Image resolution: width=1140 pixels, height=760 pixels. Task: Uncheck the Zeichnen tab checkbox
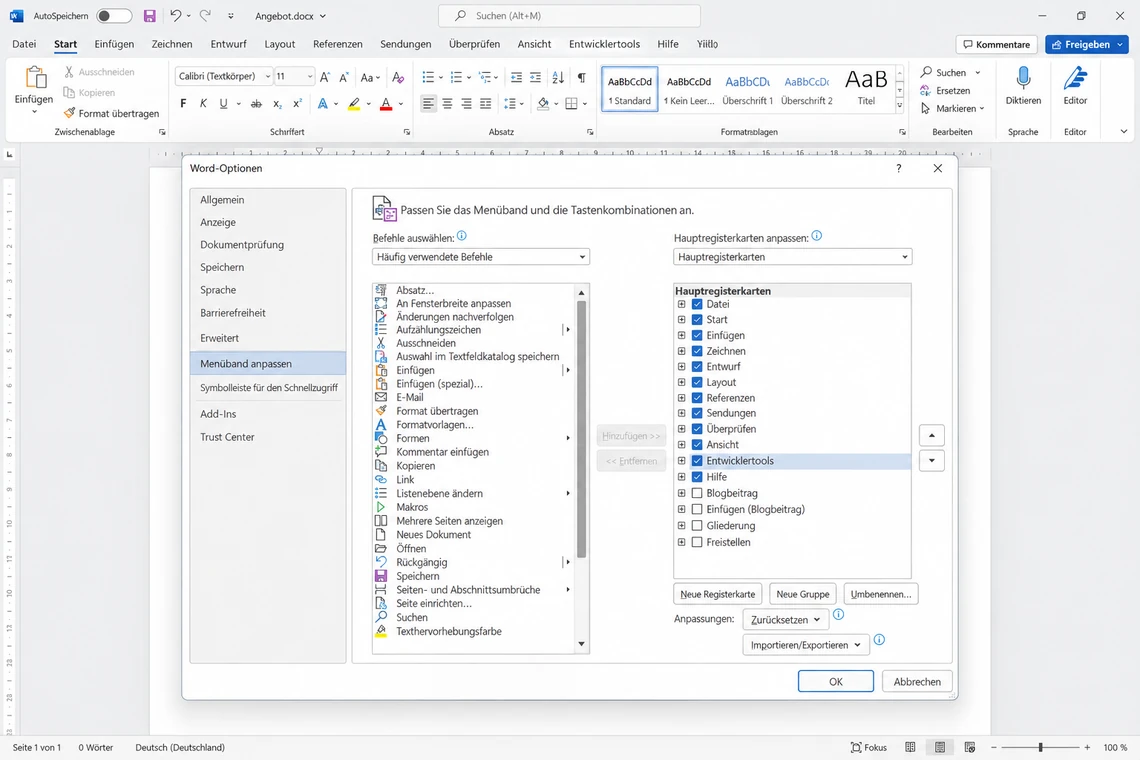pos(697,351)
